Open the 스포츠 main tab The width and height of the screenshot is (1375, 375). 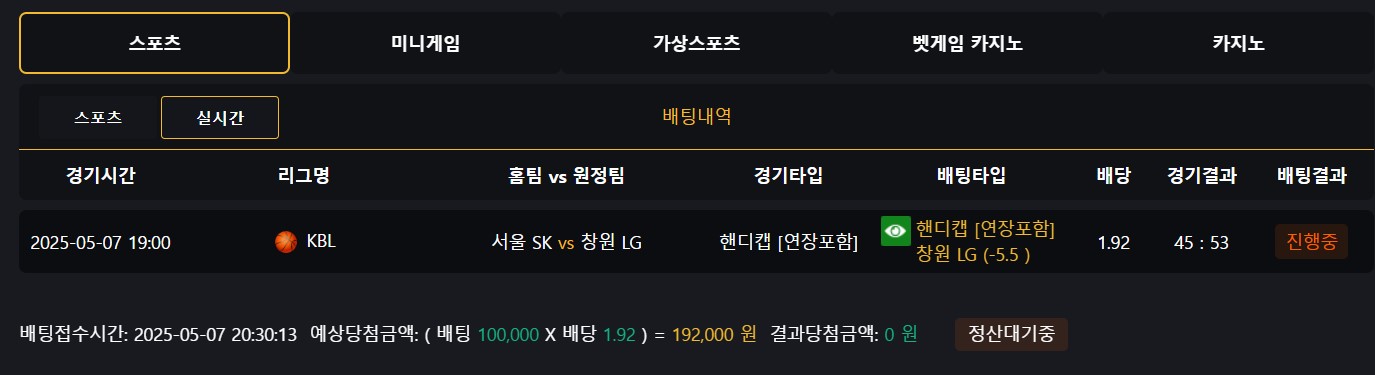(x=155, y=43)
